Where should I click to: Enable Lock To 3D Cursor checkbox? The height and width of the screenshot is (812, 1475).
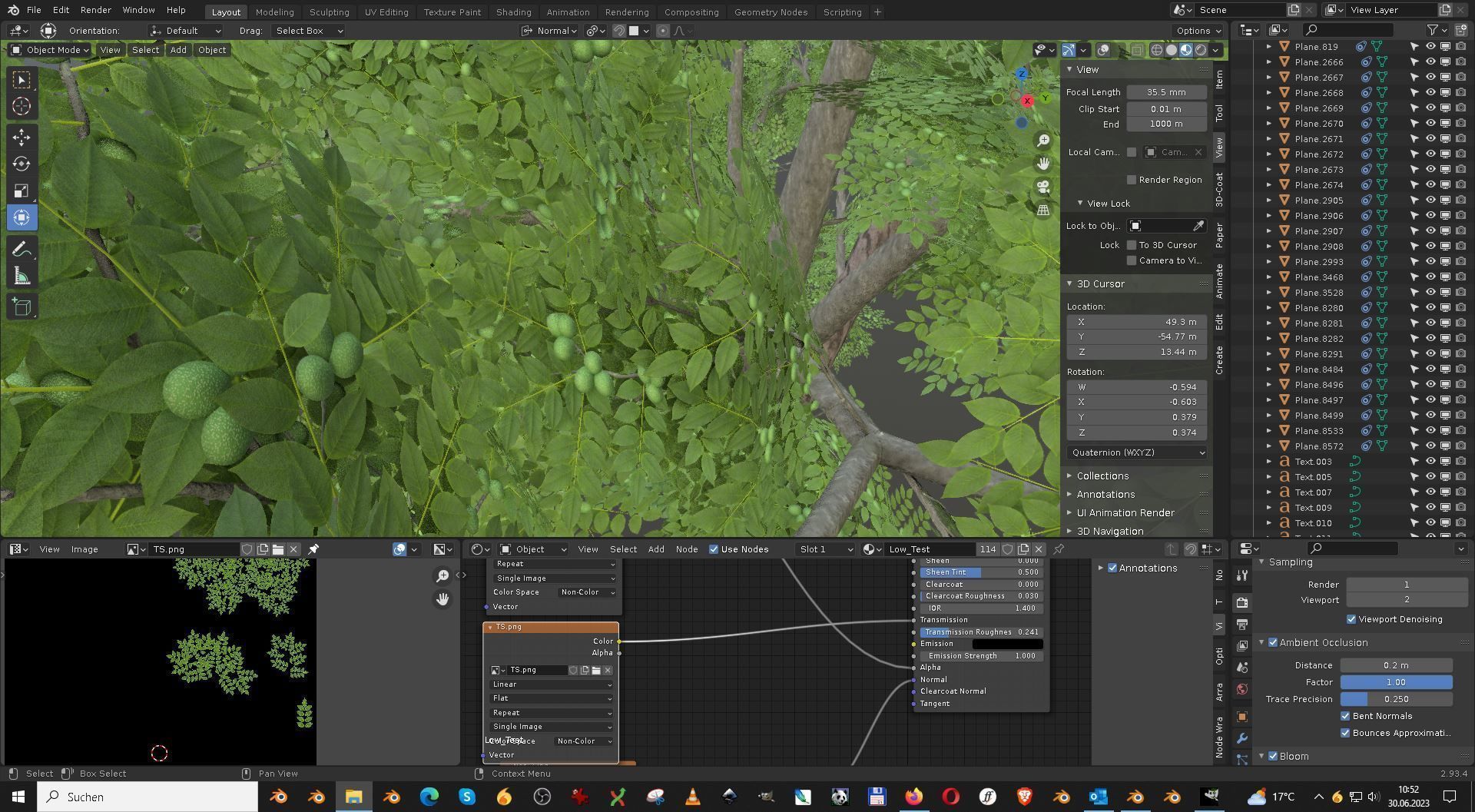point(1132,245)
